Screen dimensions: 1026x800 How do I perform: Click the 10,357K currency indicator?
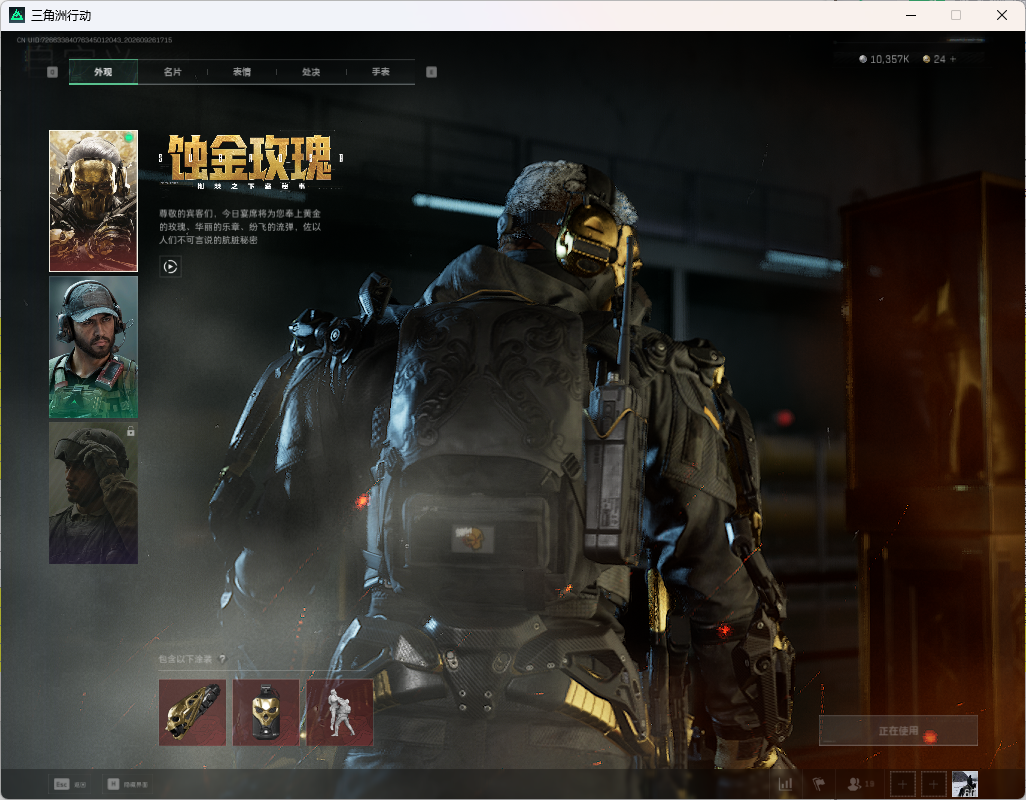[x=884, y=59]
